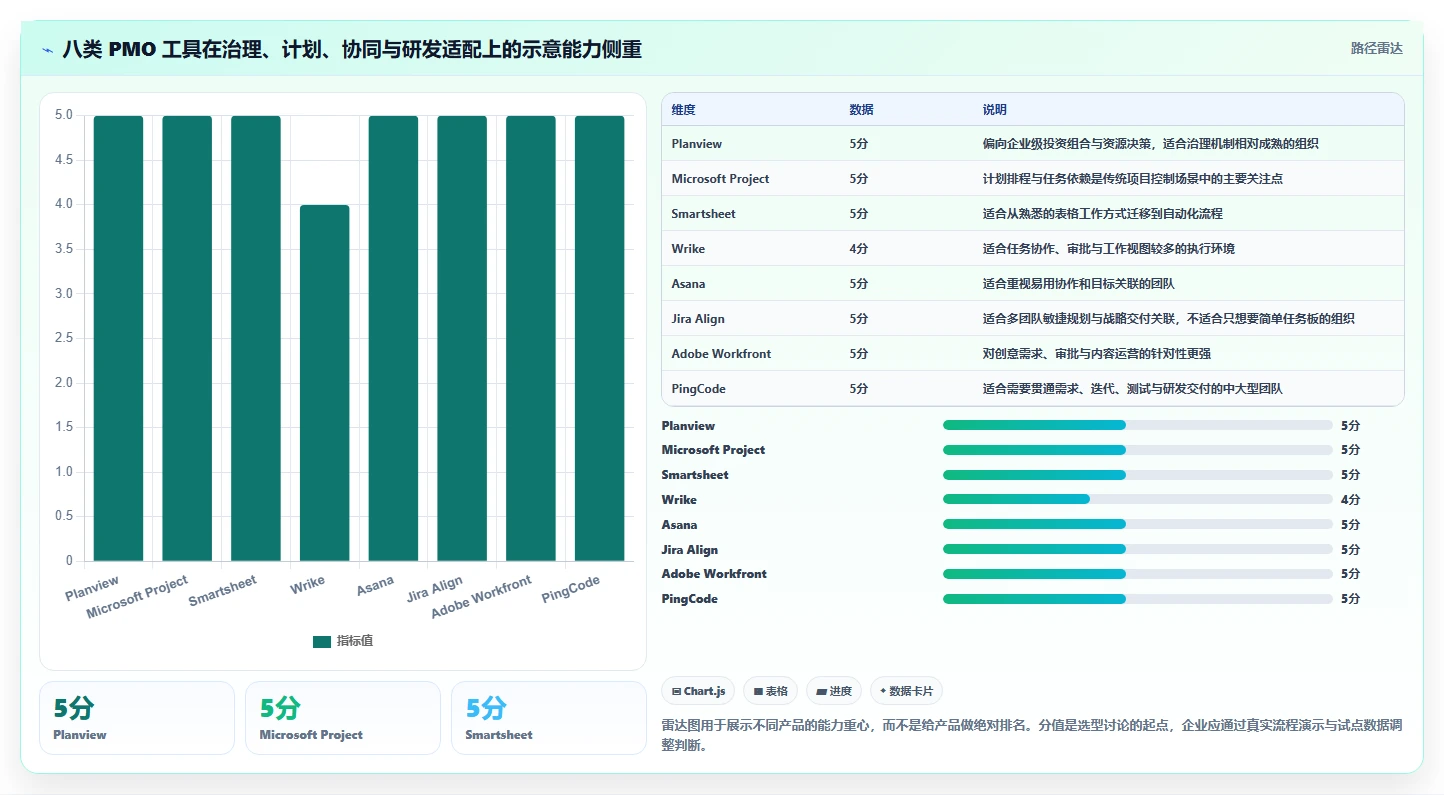Image resolution: width=1444 pixels, height=795 pixels.
Task: Select the 数据卡片 chip
Action: pyautogui.click(x=906, y=691)
